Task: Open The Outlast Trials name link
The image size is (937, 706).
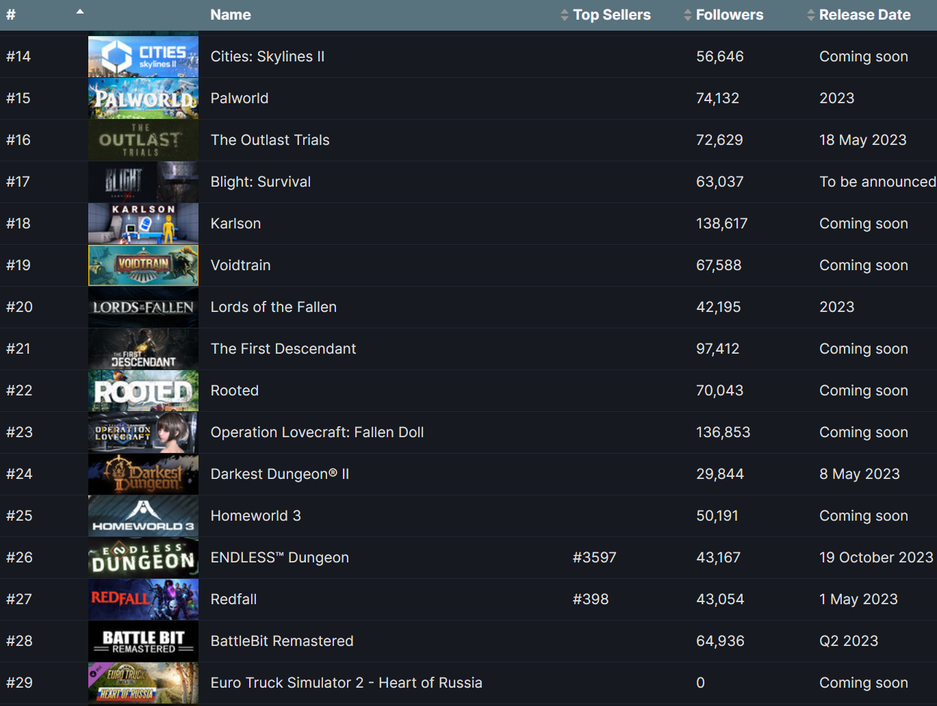Action: pos(270,140)
